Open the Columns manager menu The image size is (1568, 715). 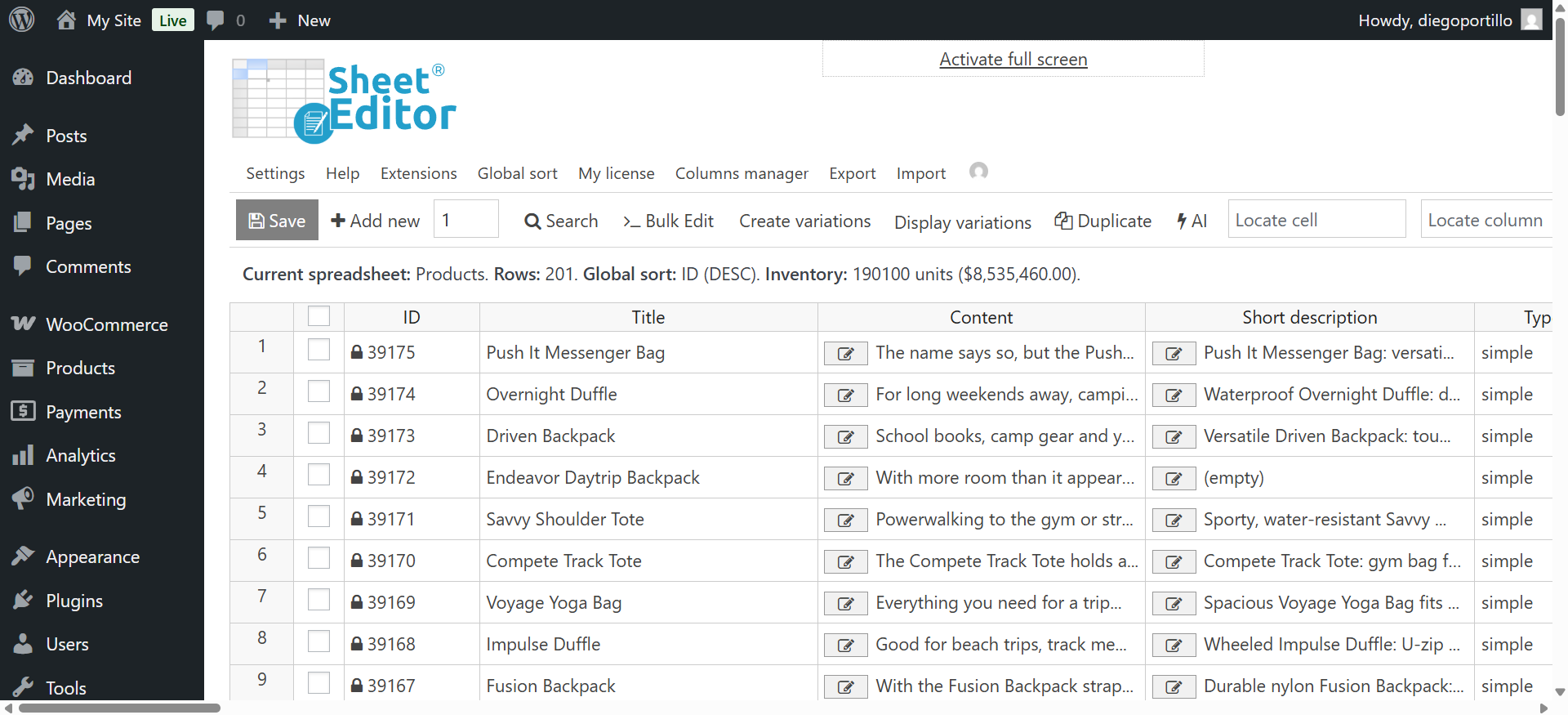pos(741,173)
